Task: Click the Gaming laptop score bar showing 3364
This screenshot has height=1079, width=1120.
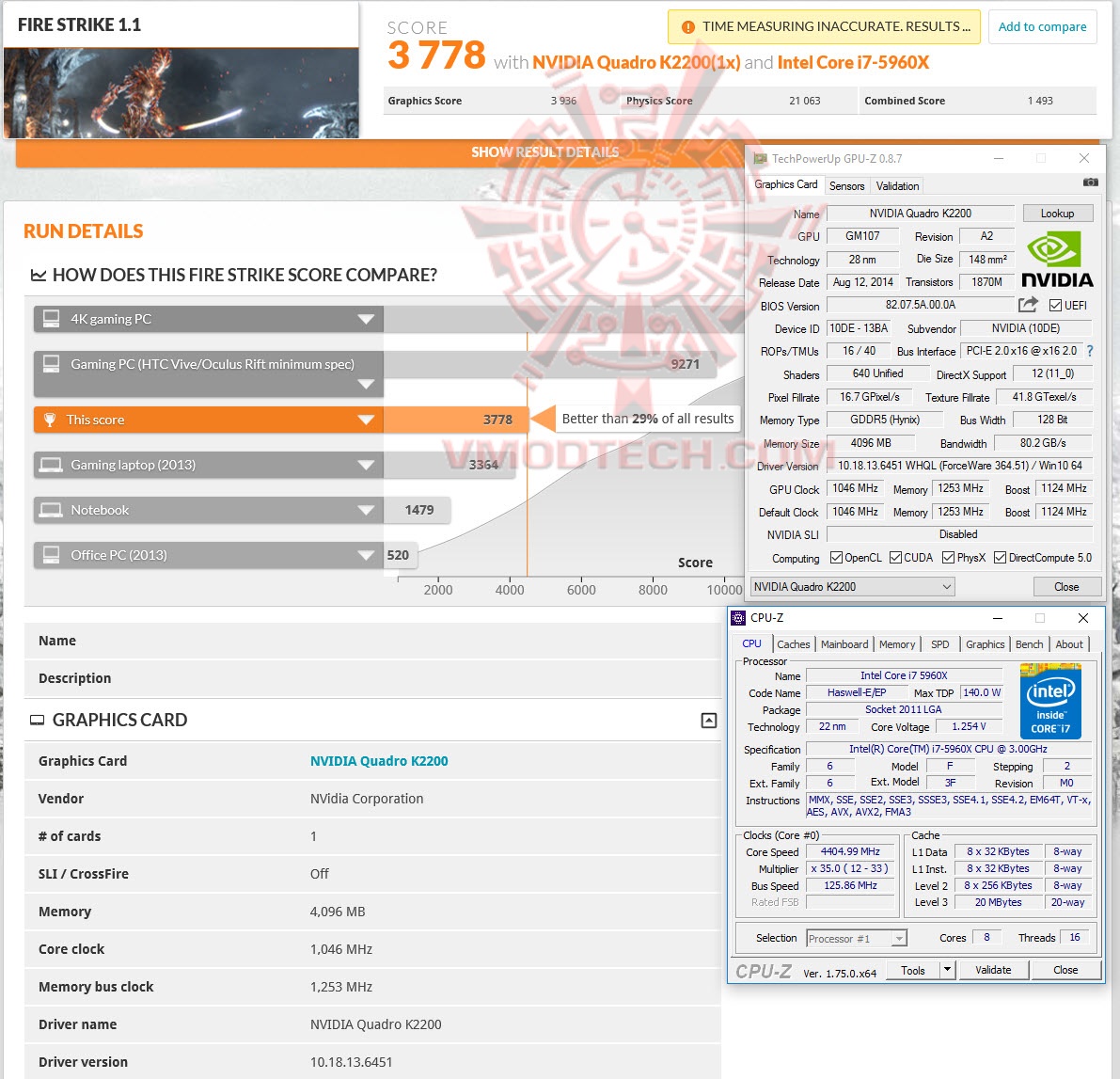Action: pyautogui.click(x=449, y=465)
